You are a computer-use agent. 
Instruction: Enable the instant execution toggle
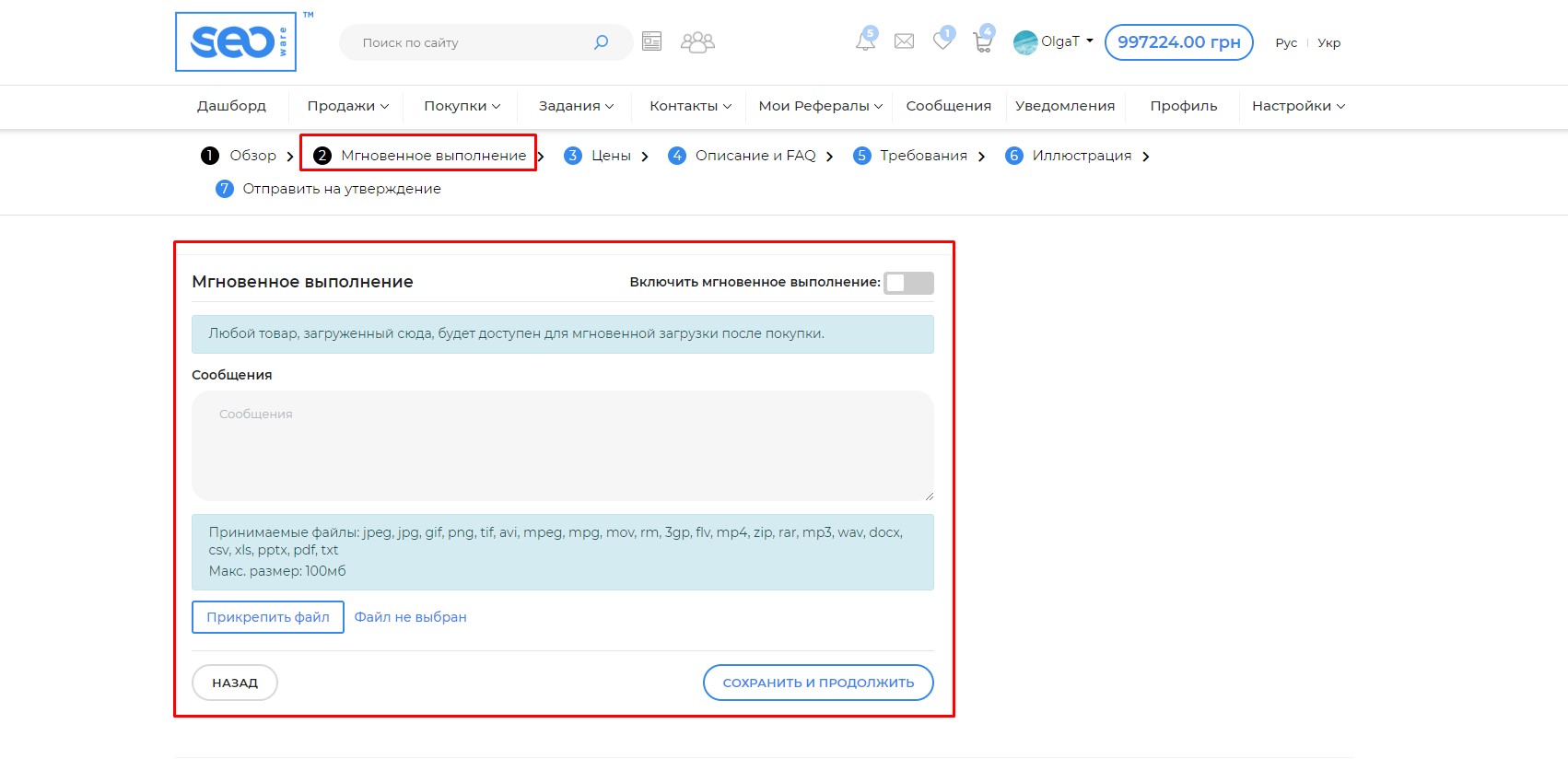[x=908, y=283]
